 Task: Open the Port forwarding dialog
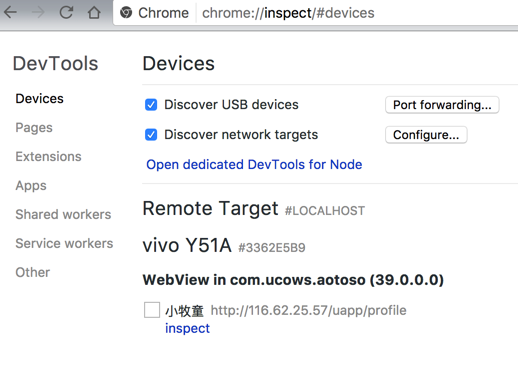coord(442,105)
